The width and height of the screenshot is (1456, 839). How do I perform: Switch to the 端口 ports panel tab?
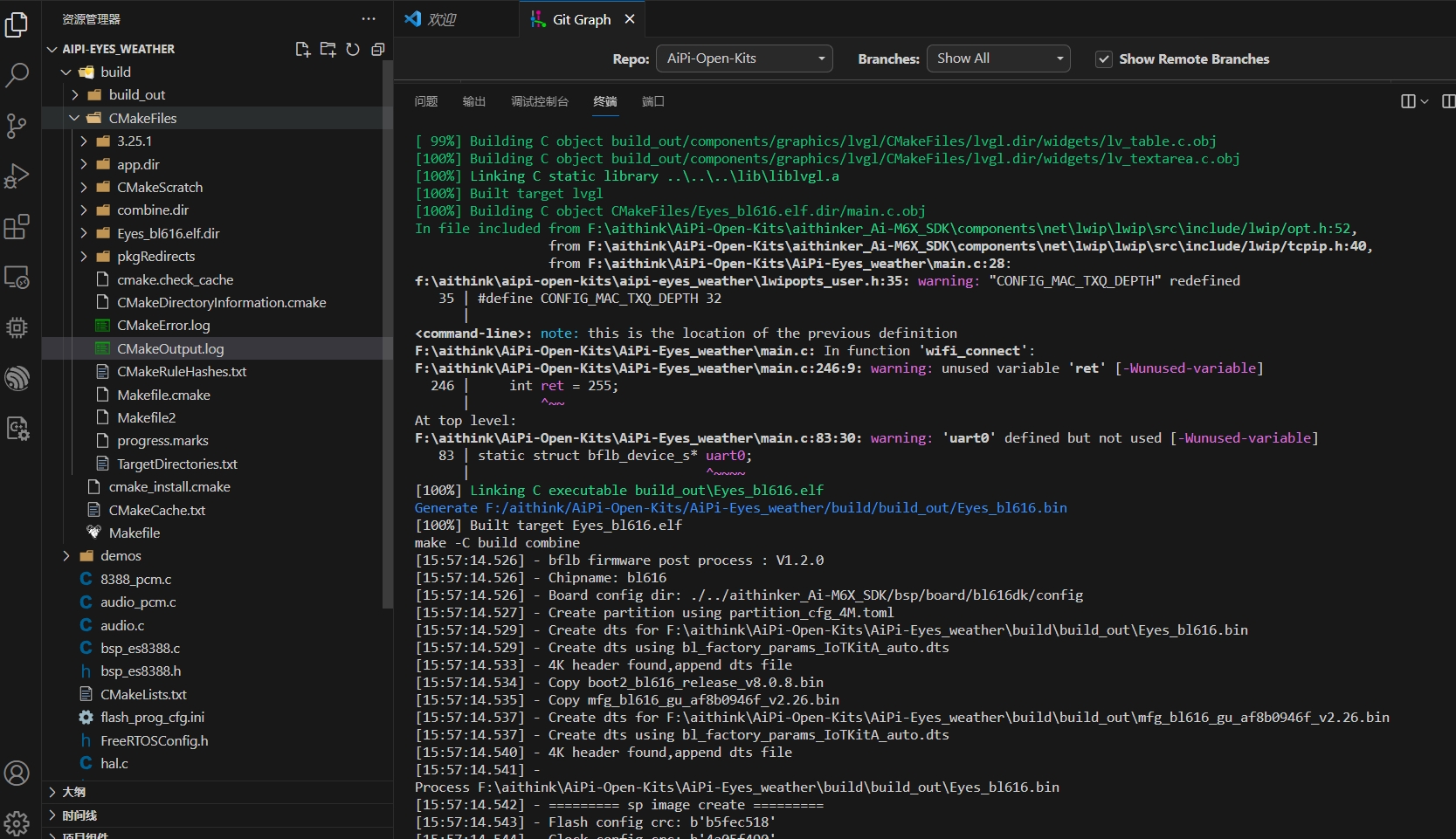(x=653, y=101)
